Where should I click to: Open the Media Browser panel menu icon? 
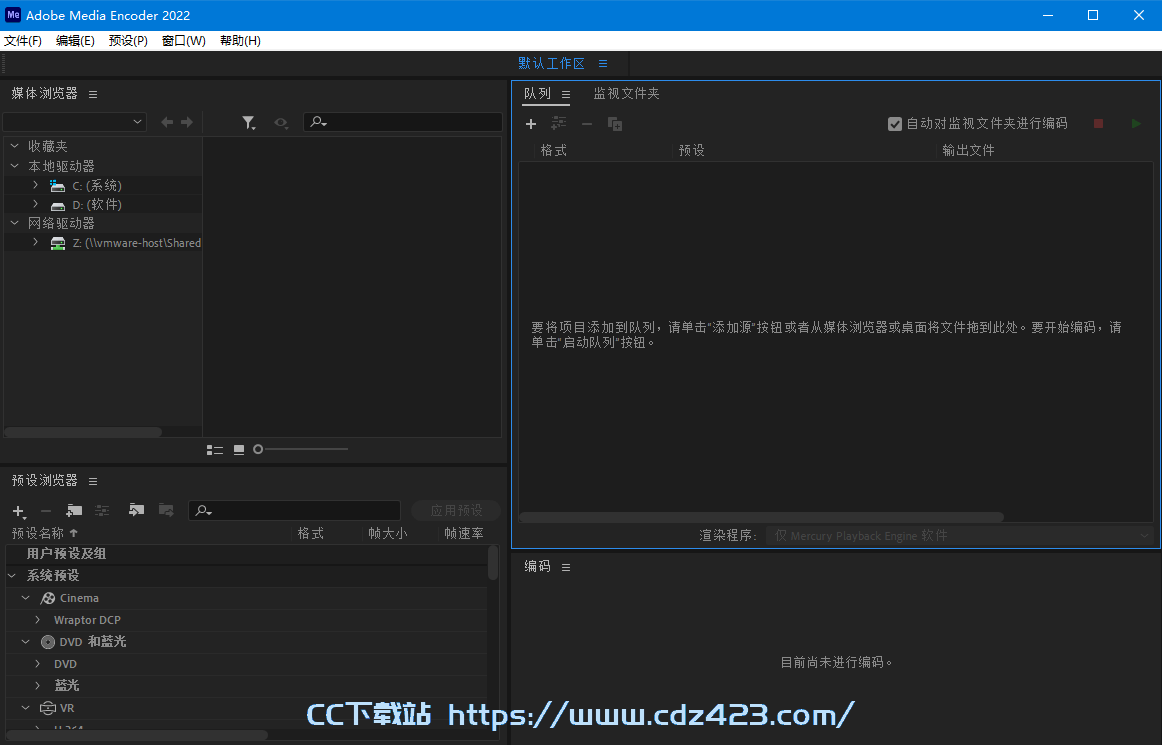click(93, 94)
